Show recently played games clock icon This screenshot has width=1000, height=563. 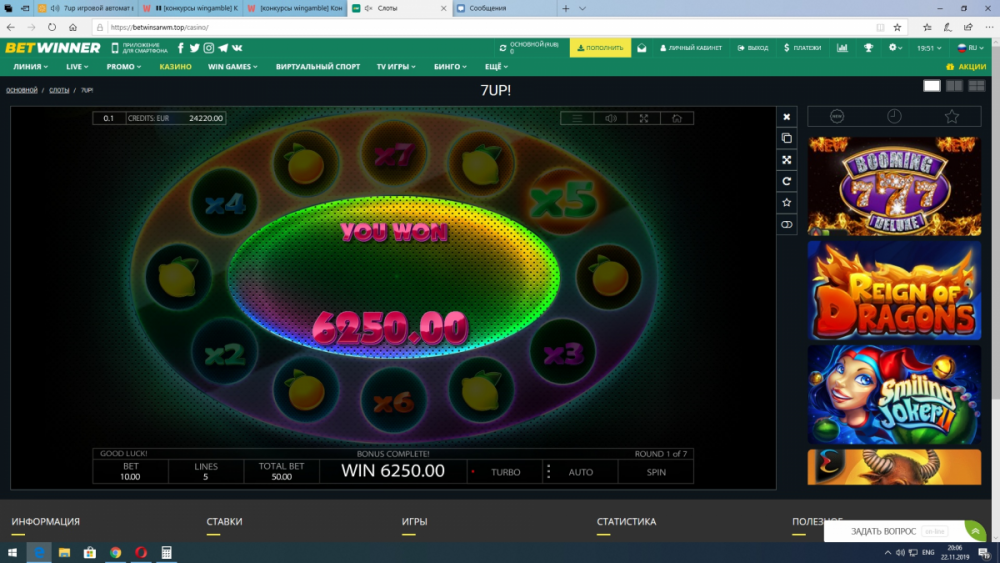click(894, 116)
